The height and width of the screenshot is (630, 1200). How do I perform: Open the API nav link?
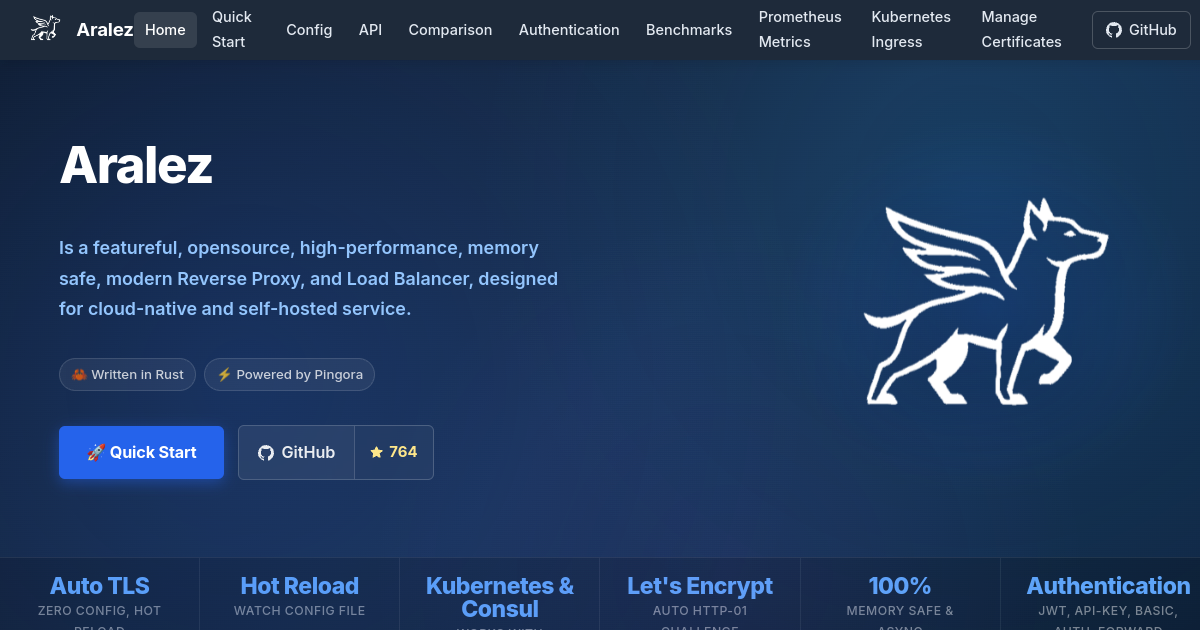(x=370, y=30)
